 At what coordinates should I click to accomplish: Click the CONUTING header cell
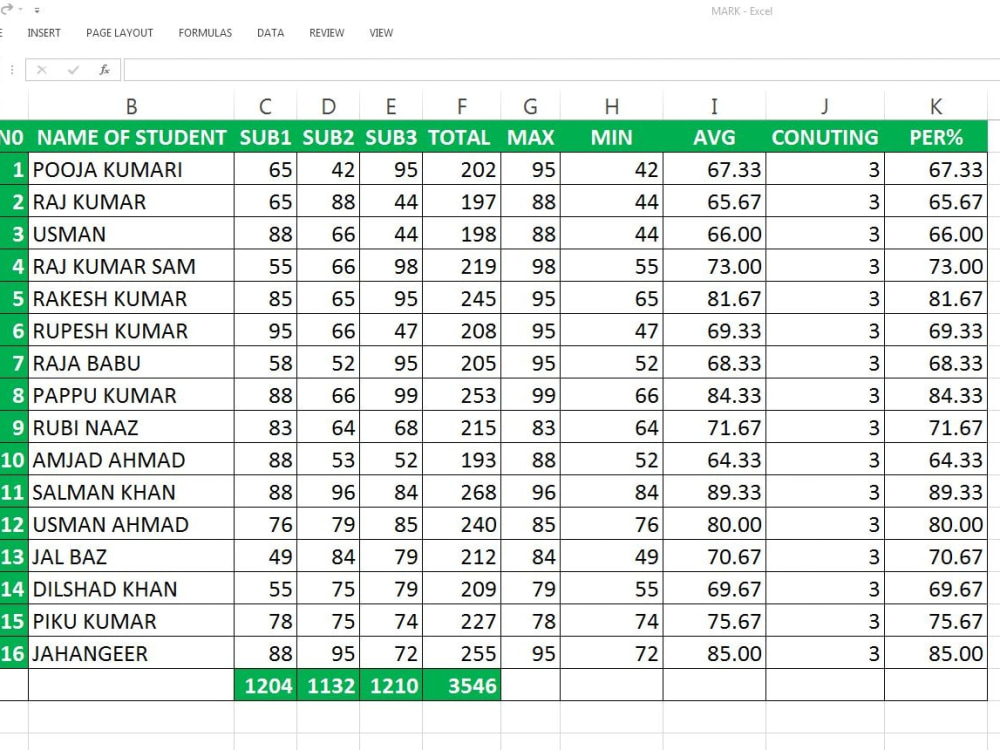point(825,137)
